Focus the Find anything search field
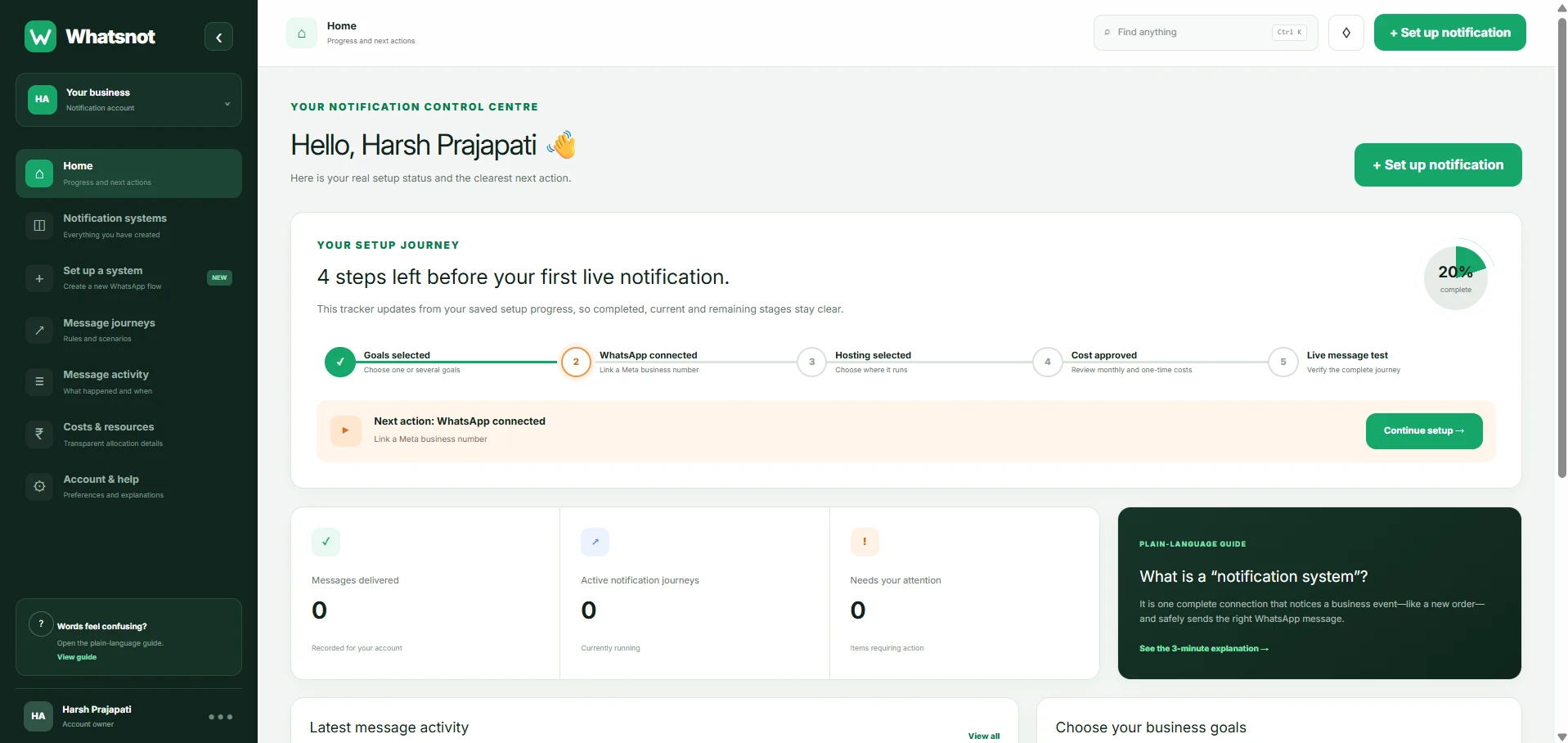The height and width of the screenshot is (743, 1568). click(1205, 33)
